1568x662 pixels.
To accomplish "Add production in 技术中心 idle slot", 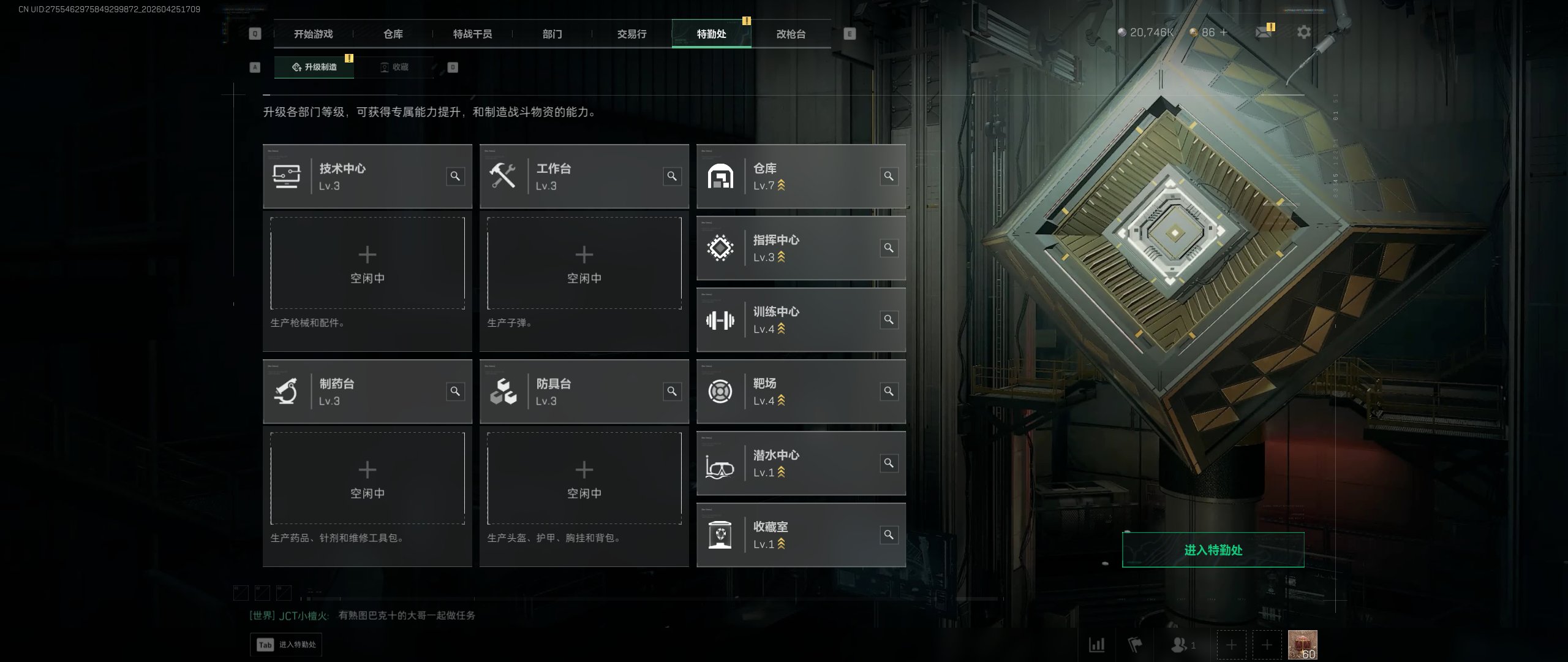I will [367, 263].
